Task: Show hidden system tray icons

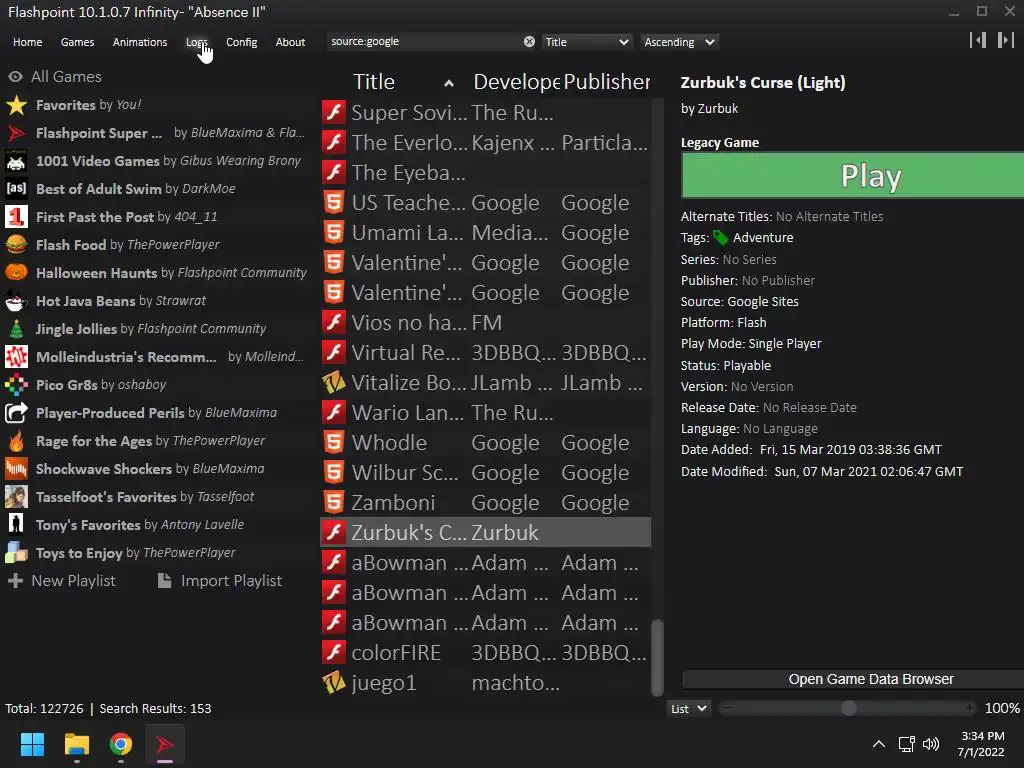Action: point(879,744)
